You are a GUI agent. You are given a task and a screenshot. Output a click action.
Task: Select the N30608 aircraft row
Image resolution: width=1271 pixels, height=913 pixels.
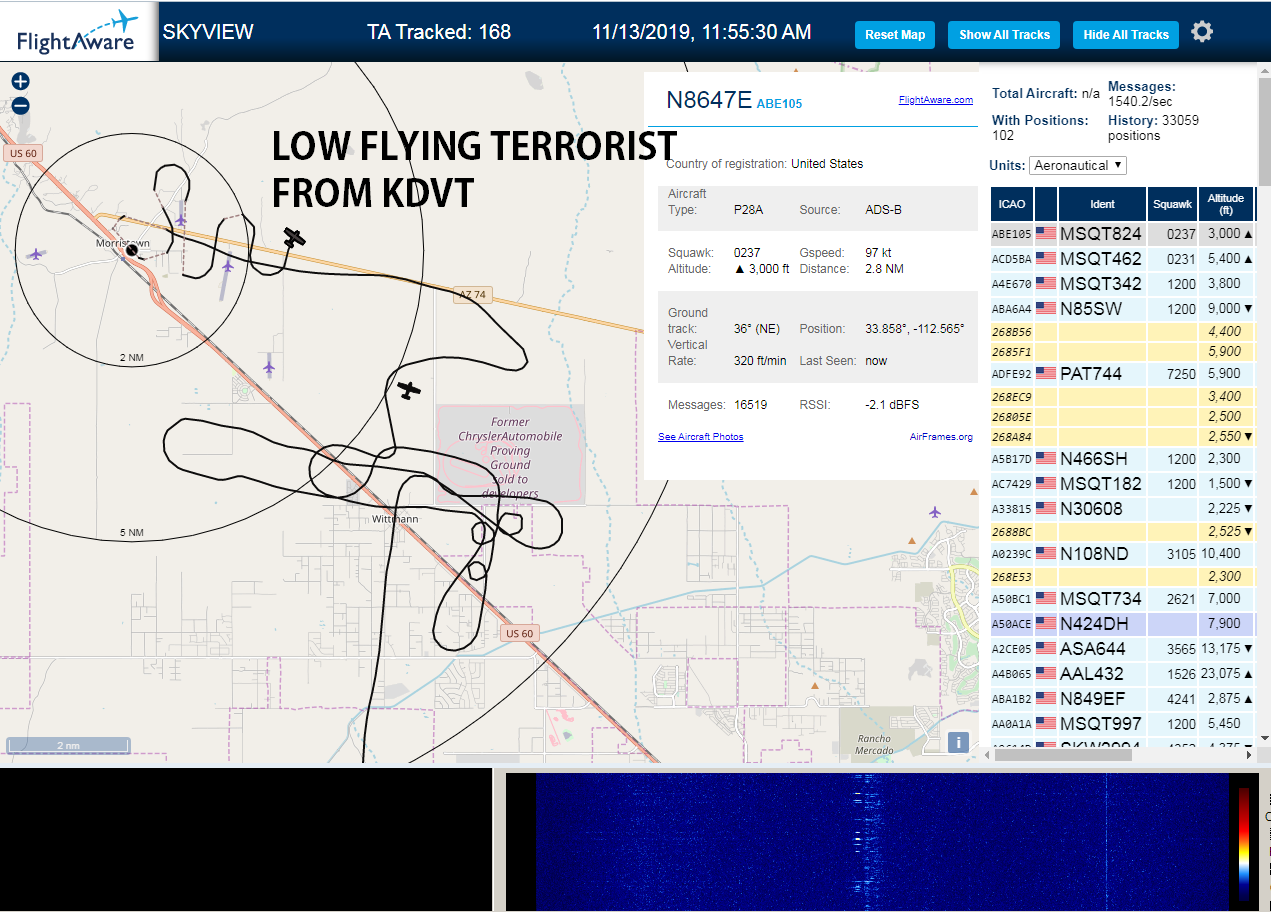coord(1122,509)
